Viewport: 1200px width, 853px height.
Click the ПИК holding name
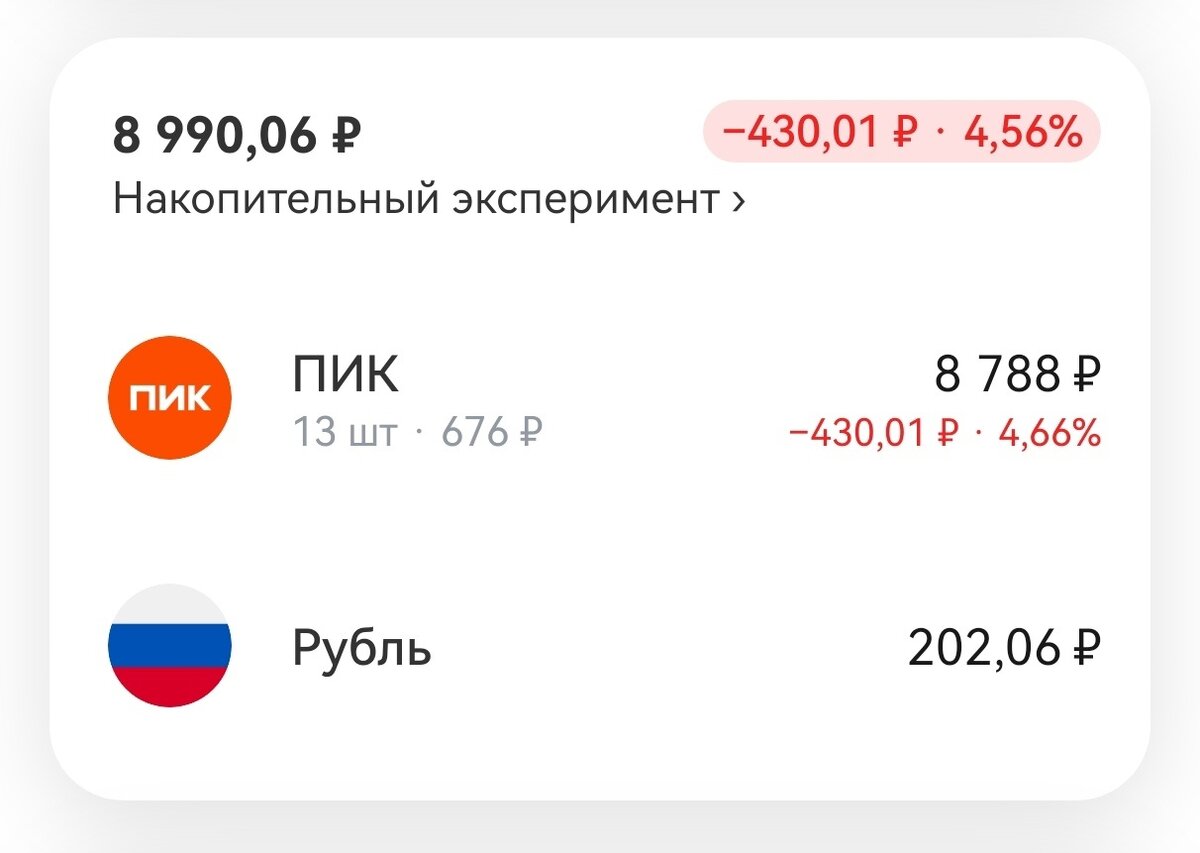[x=344, y=374]
